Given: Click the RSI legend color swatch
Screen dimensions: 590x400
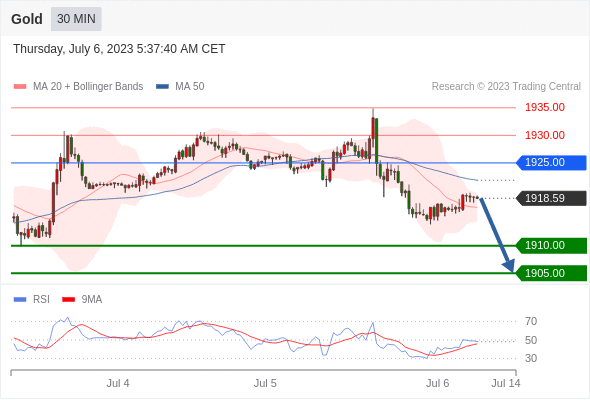Looking at the screenshot, I should [20, 300].
